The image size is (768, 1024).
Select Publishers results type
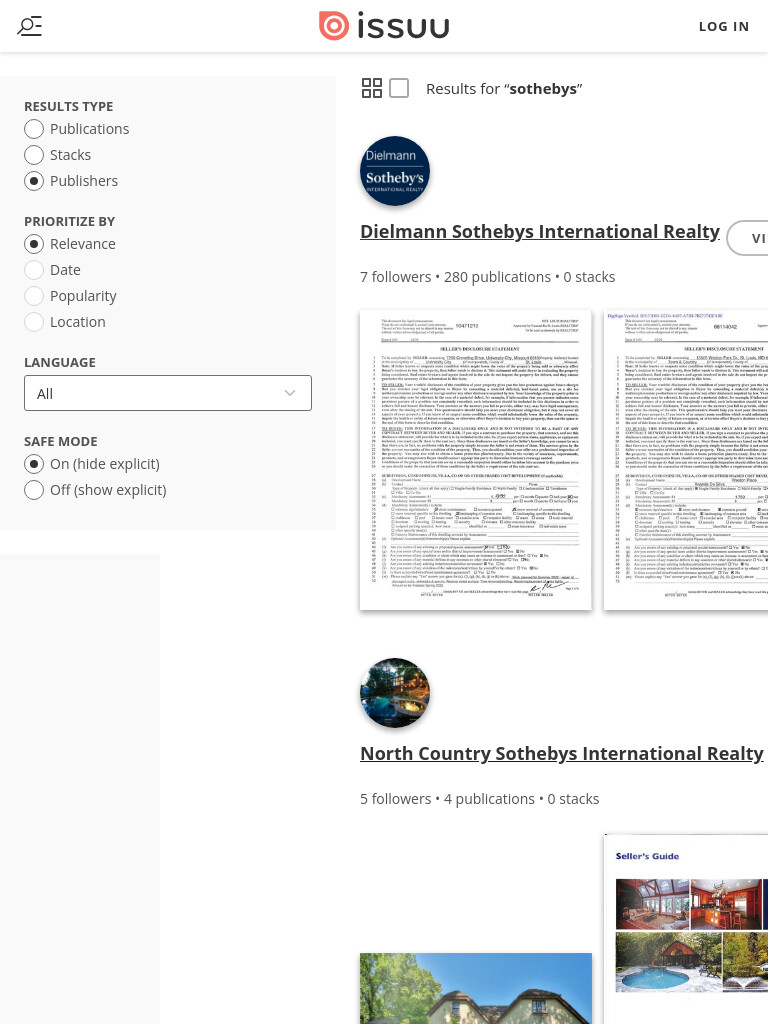(x=71, y=181)
